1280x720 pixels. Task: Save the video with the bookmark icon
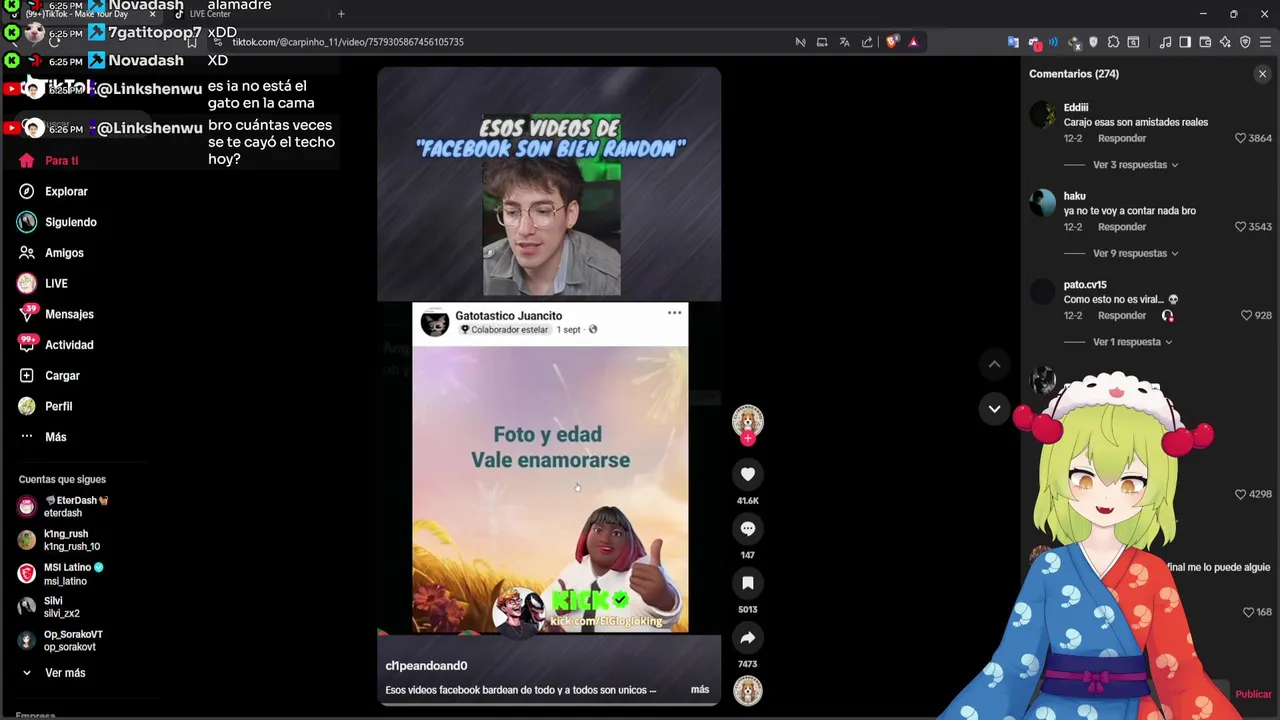747,583
